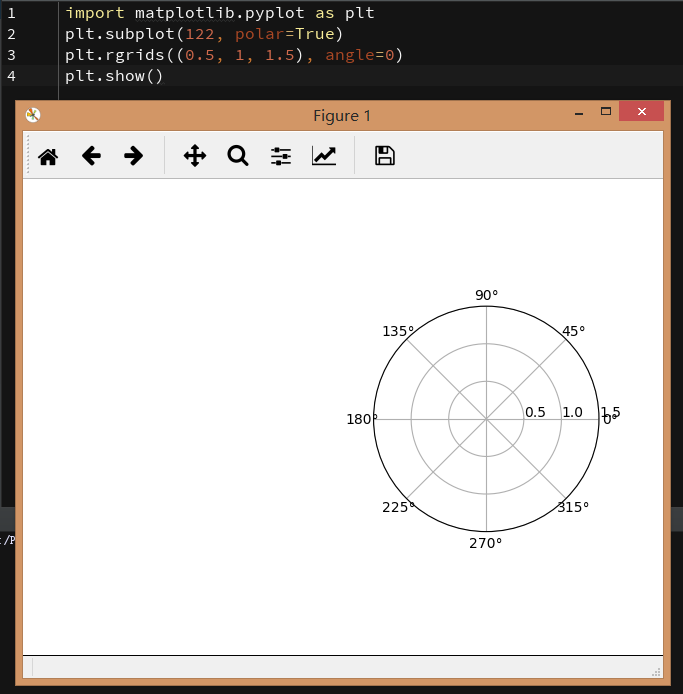Click the 135° angle label
683x694 pixels.
(398, 331)
